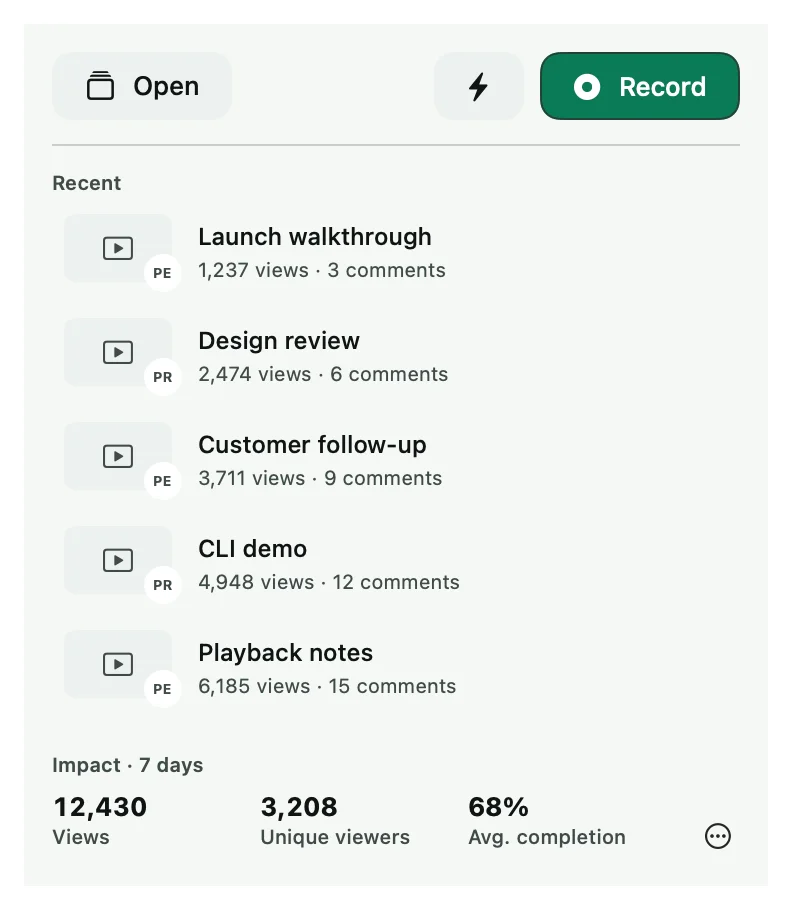Open the Customer follow-up video thumbnail
The image size is (792, 910).
tap(118, 456)
